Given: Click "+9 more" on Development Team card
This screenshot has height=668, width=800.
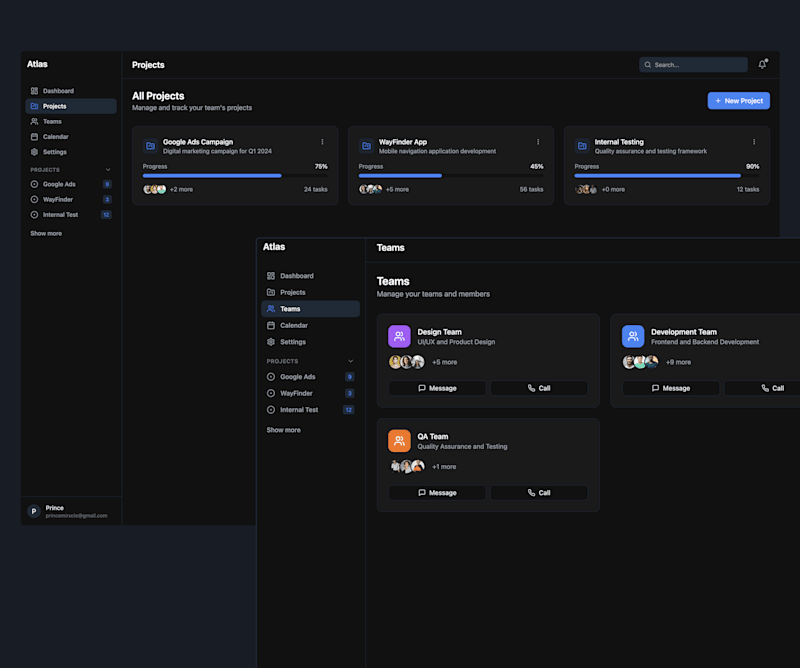Looking at the screenshot, I should click(x=678, y=362).
